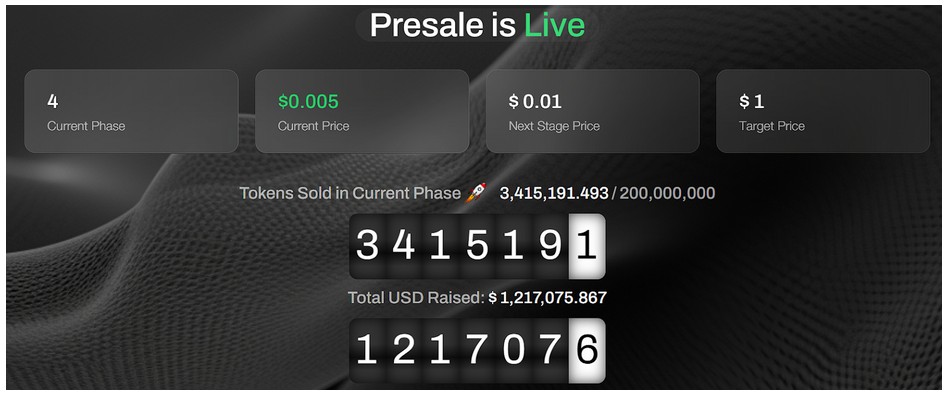The width and height of the screenshot is (946, 395).
Task: Click the phase number 4
Action: click(x=52, y=101)
